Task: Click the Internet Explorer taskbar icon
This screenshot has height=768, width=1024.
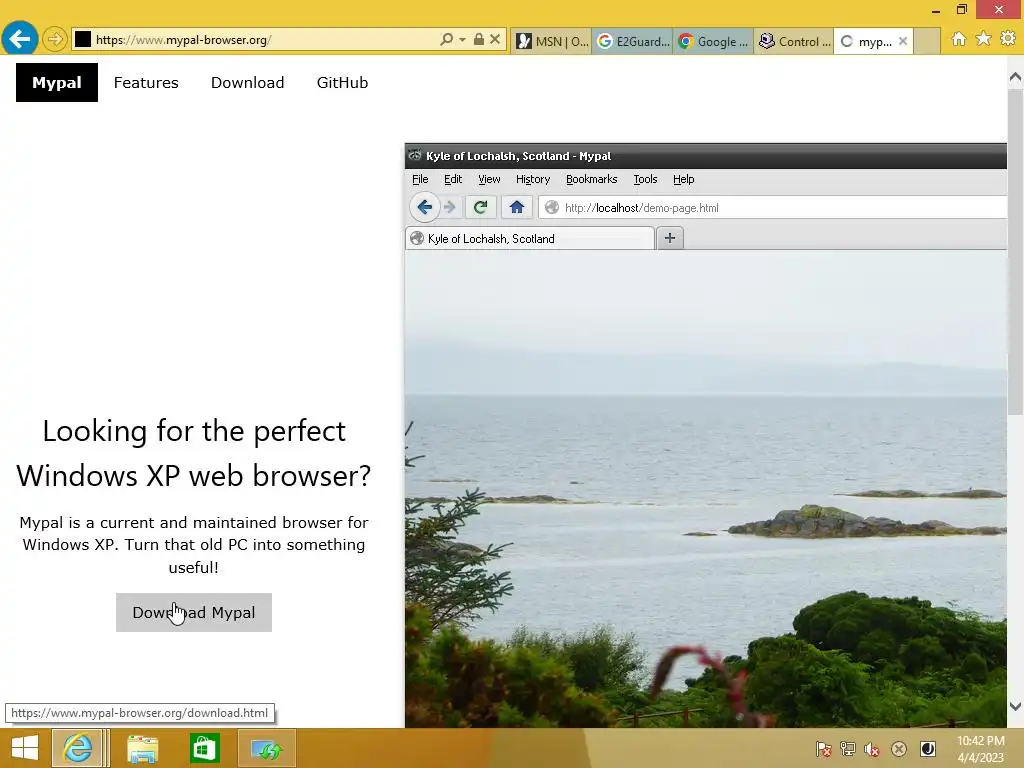Action: tap(78, 748)
